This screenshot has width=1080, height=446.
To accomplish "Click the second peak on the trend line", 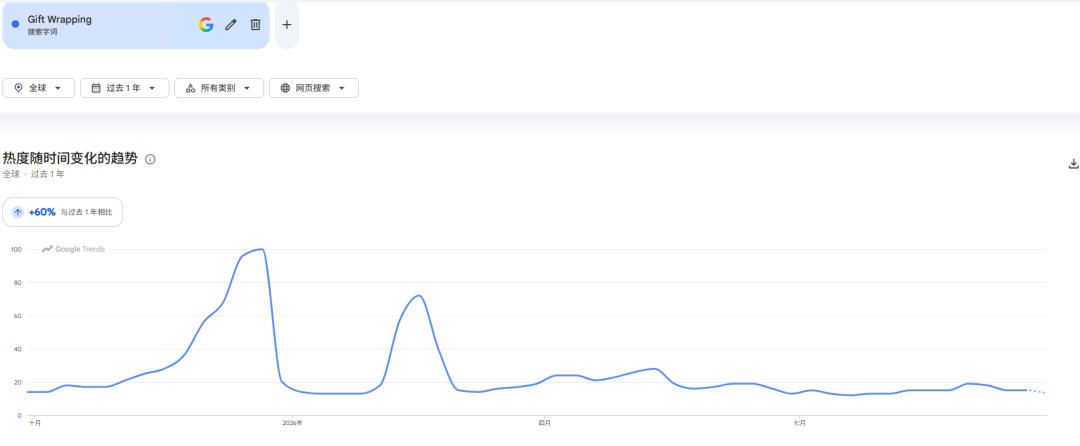I will [x=417, y=296].
